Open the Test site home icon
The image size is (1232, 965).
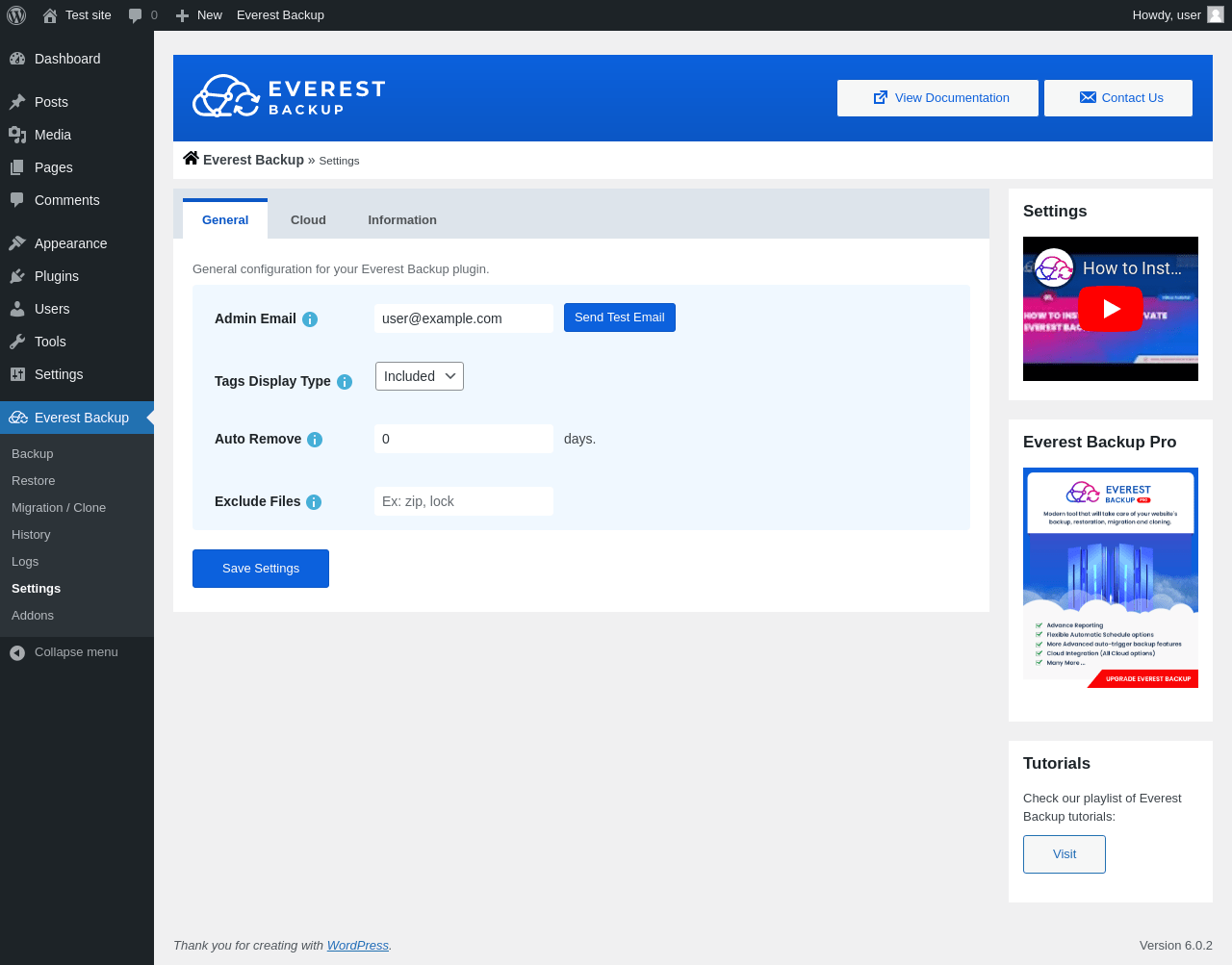click(50, 15)
